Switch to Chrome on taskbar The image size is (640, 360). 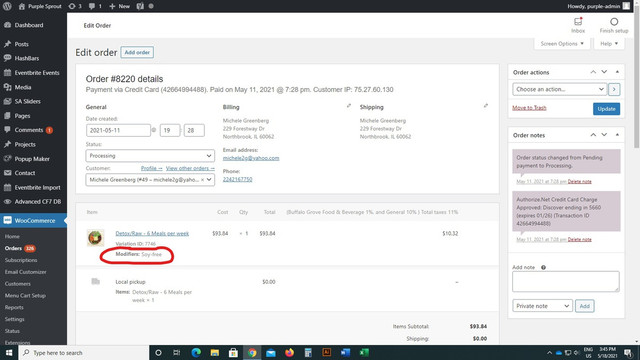click(x=252, y=353)
